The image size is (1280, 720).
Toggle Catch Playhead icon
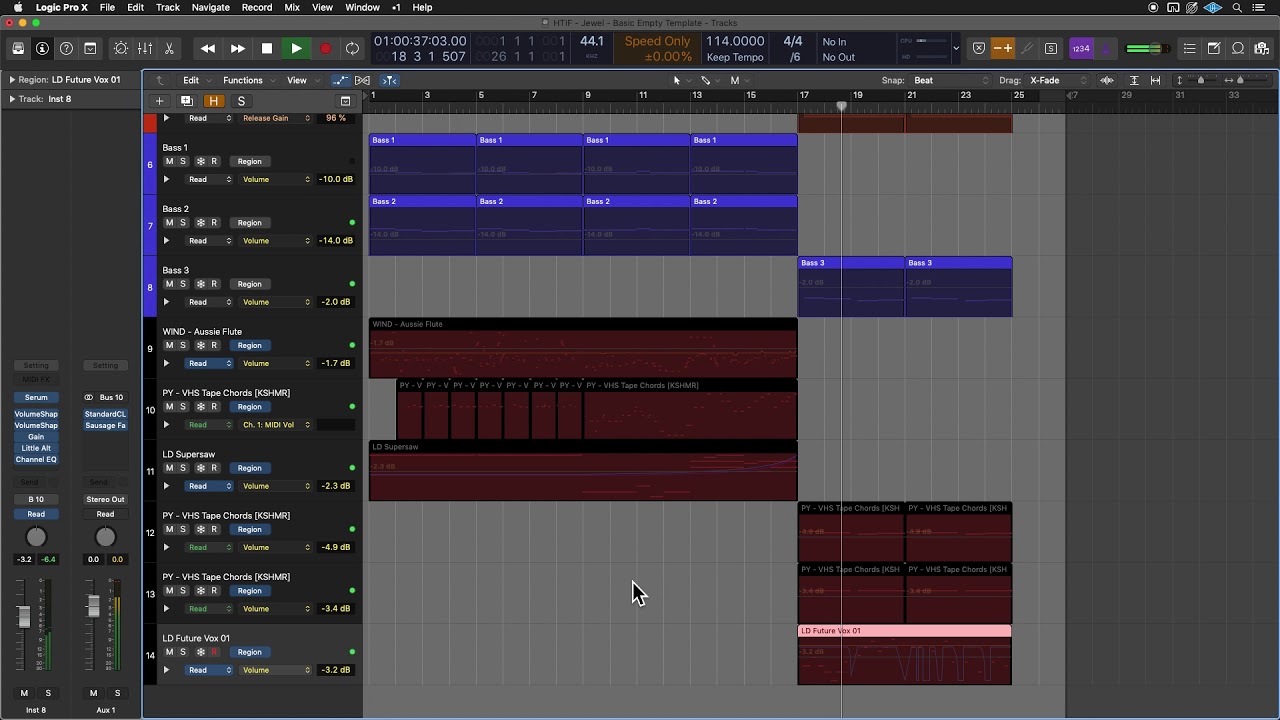(x=390, y=80)
